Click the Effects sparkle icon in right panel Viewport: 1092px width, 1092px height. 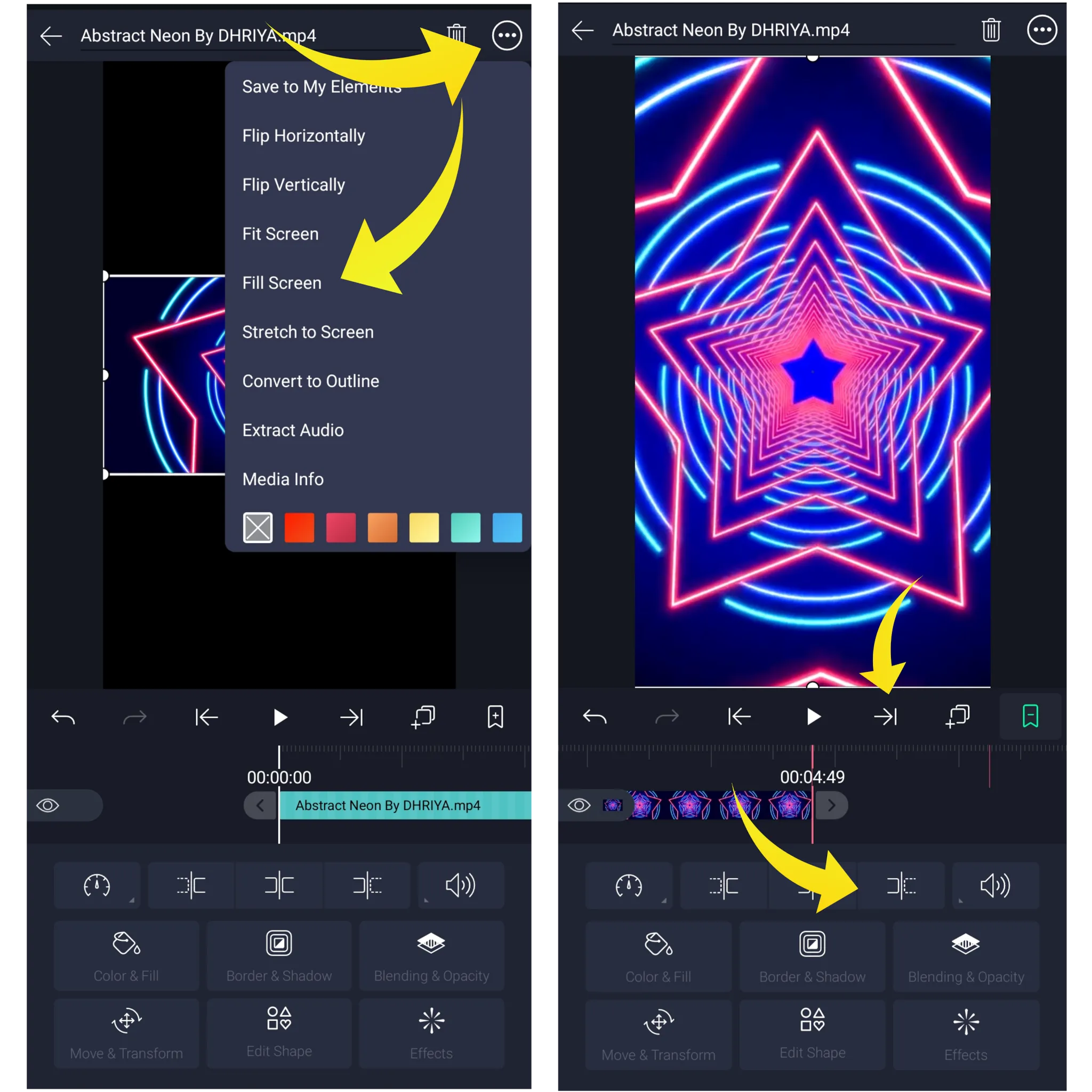(x=966, y=1021)
